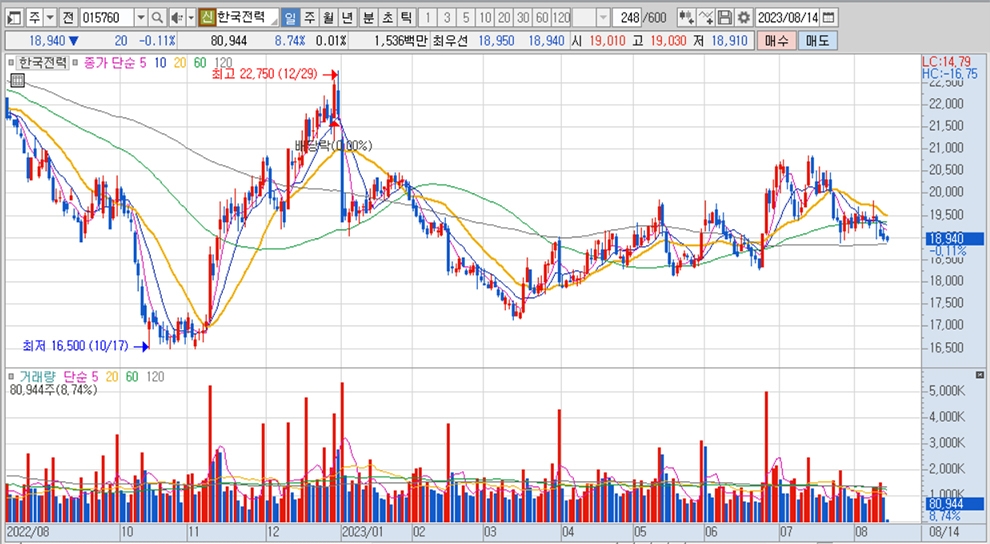990x544 pixels.
Task: Open chart settings gear icon
Action: pos(744,17)
